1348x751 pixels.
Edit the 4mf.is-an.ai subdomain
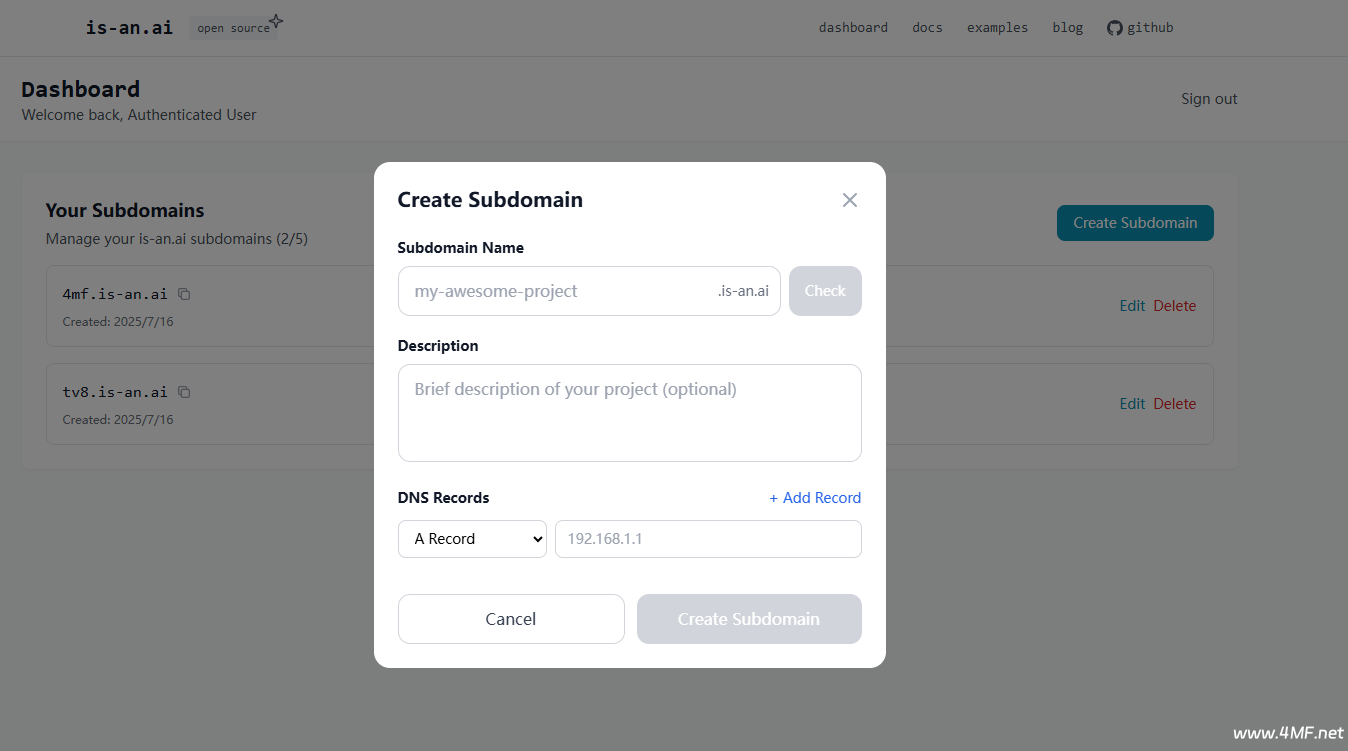(1132, 306)
